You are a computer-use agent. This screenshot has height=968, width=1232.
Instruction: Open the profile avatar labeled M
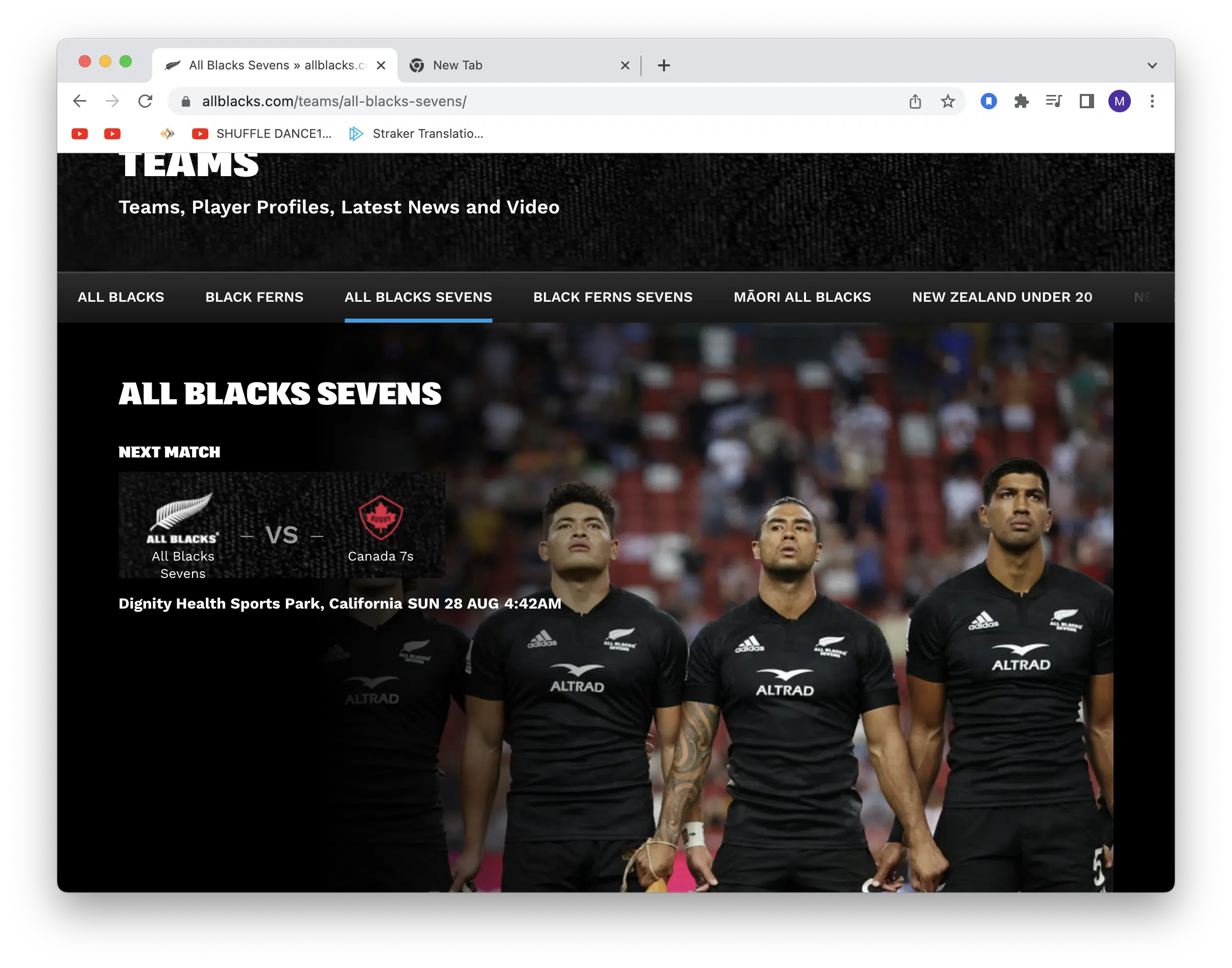click(1119, 102)
